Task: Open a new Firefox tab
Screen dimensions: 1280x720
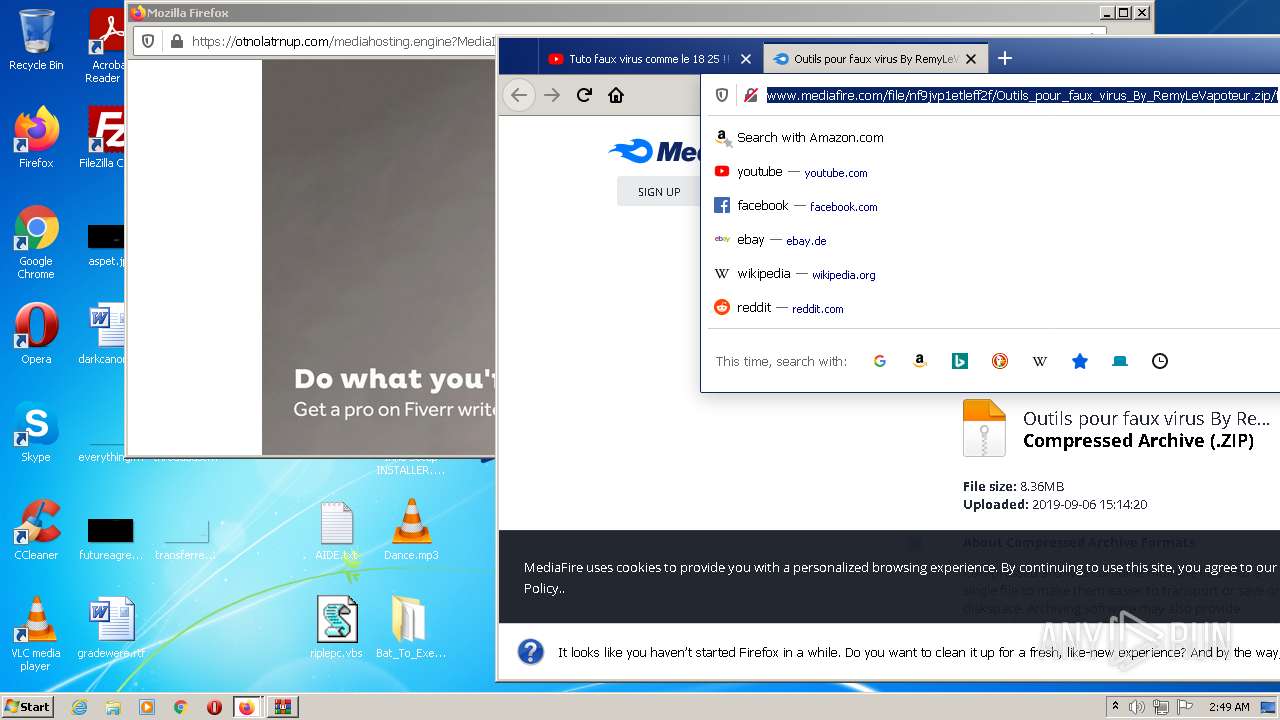Action: 1005,59
